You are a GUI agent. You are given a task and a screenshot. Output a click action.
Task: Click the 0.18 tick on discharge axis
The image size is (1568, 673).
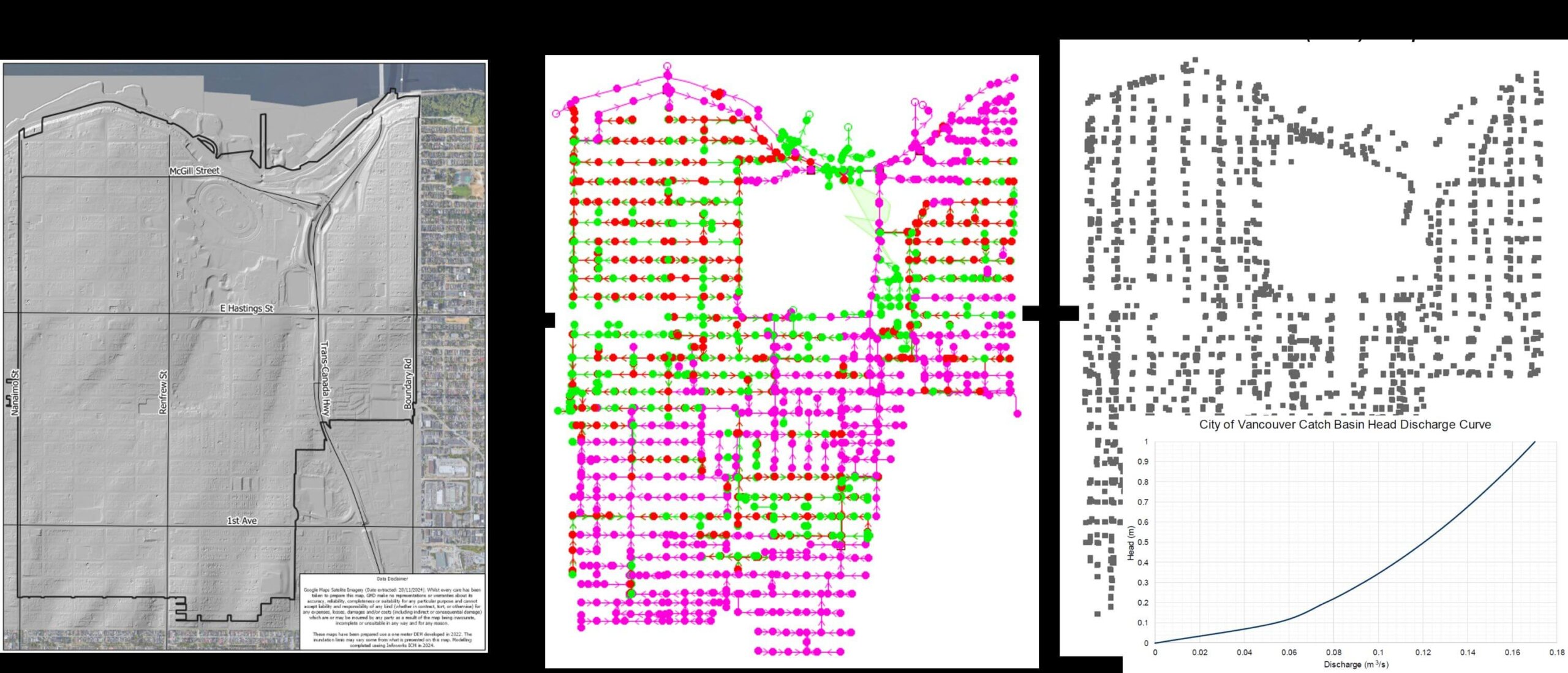coord(1556,652)
